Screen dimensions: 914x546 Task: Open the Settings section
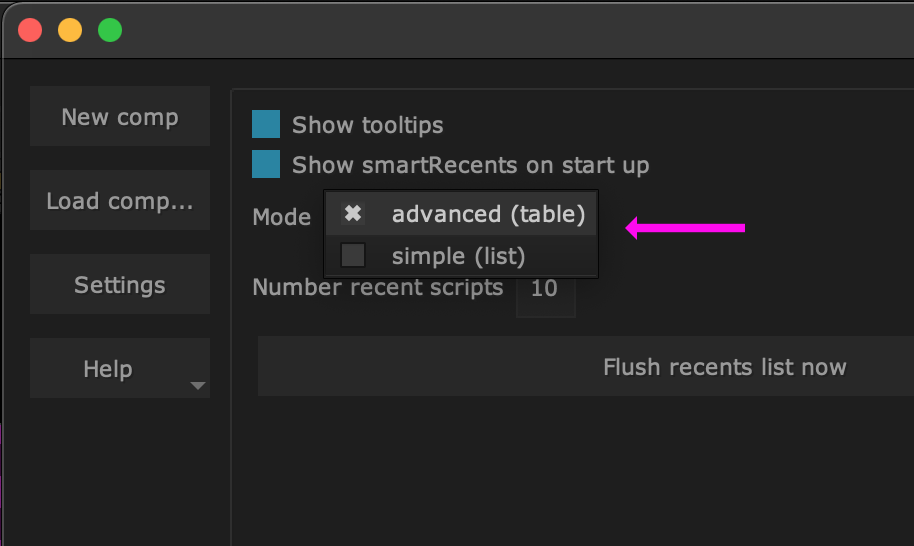click(x=120, y=285)
